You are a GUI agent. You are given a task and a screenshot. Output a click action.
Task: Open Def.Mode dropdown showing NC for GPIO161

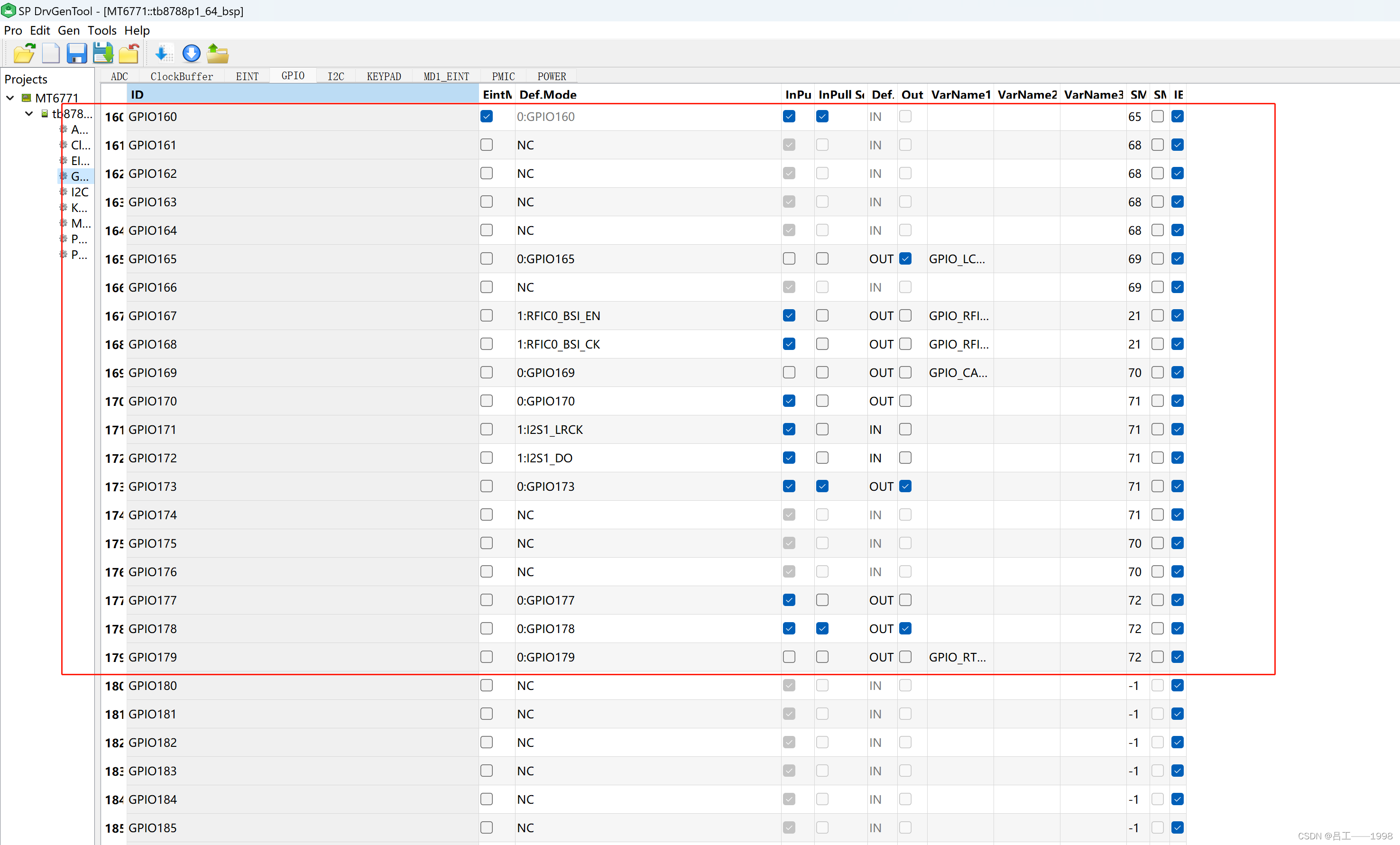click(648, 145)
